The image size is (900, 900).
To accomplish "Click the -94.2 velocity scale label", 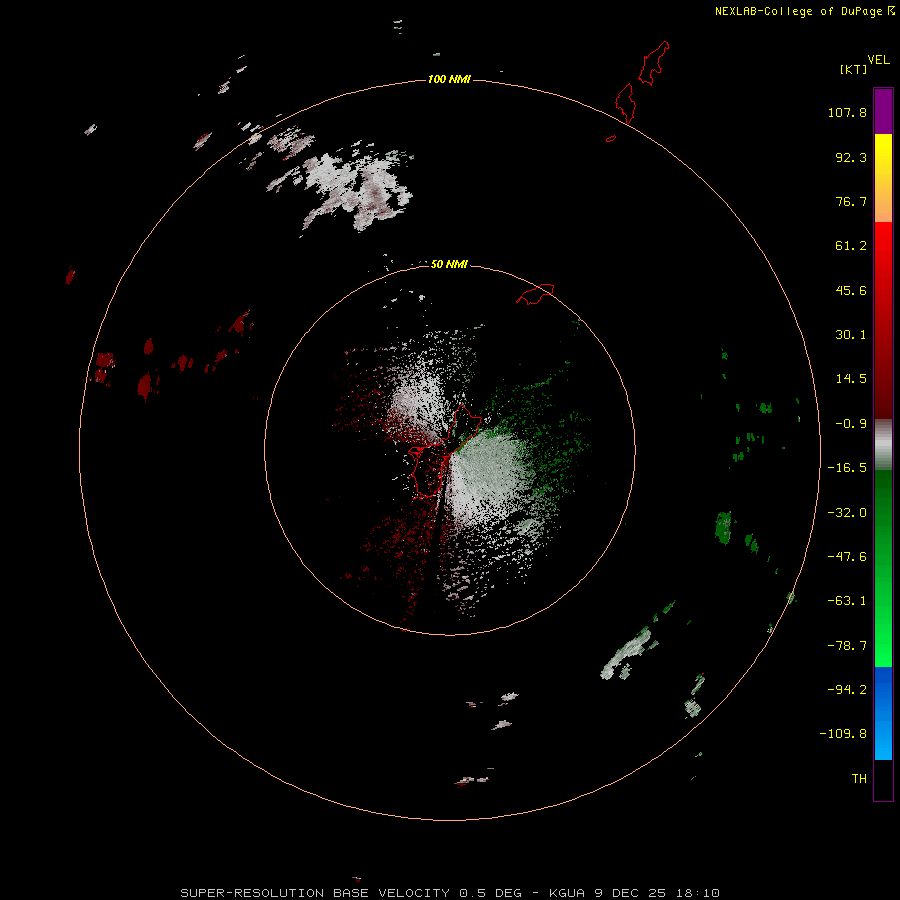I will click(x=847, y=690).
